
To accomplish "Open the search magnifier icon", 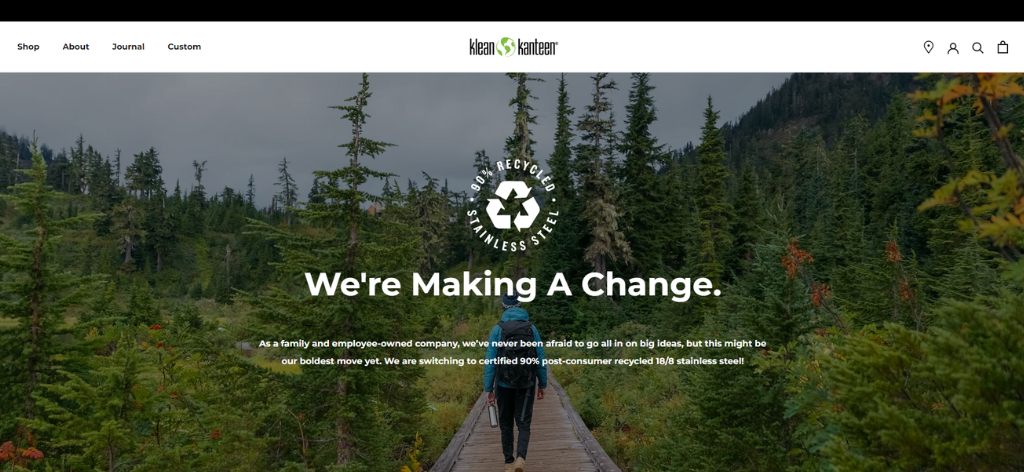I will [978, 48].
